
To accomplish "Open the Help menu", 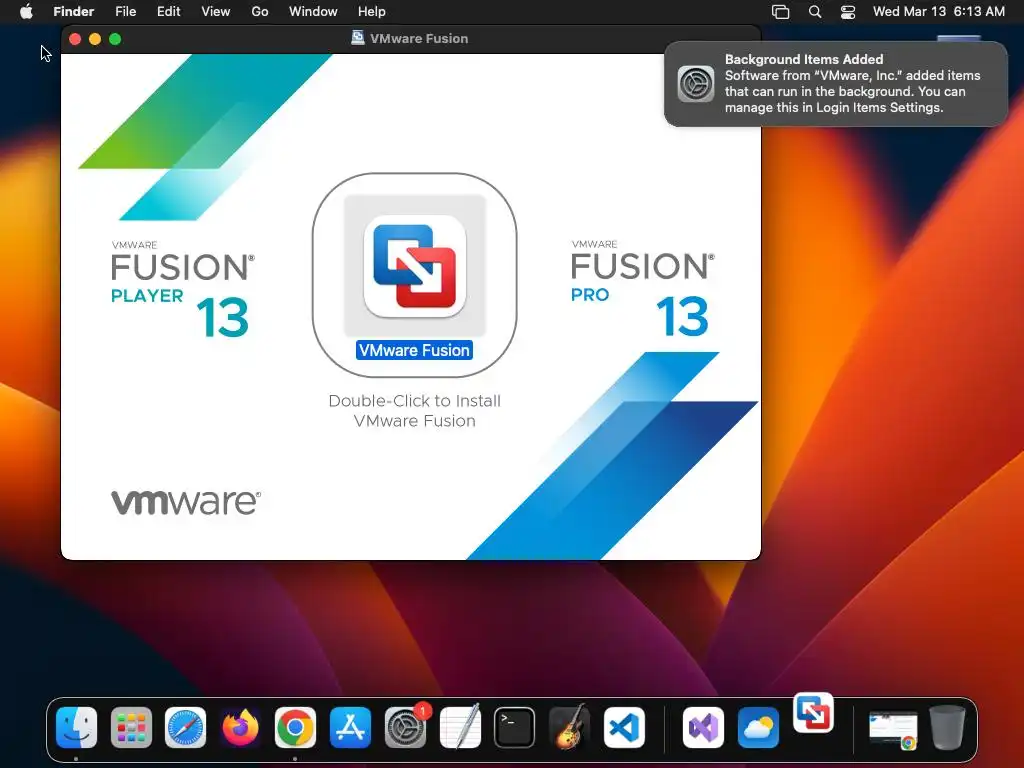I will click(372, 11).
